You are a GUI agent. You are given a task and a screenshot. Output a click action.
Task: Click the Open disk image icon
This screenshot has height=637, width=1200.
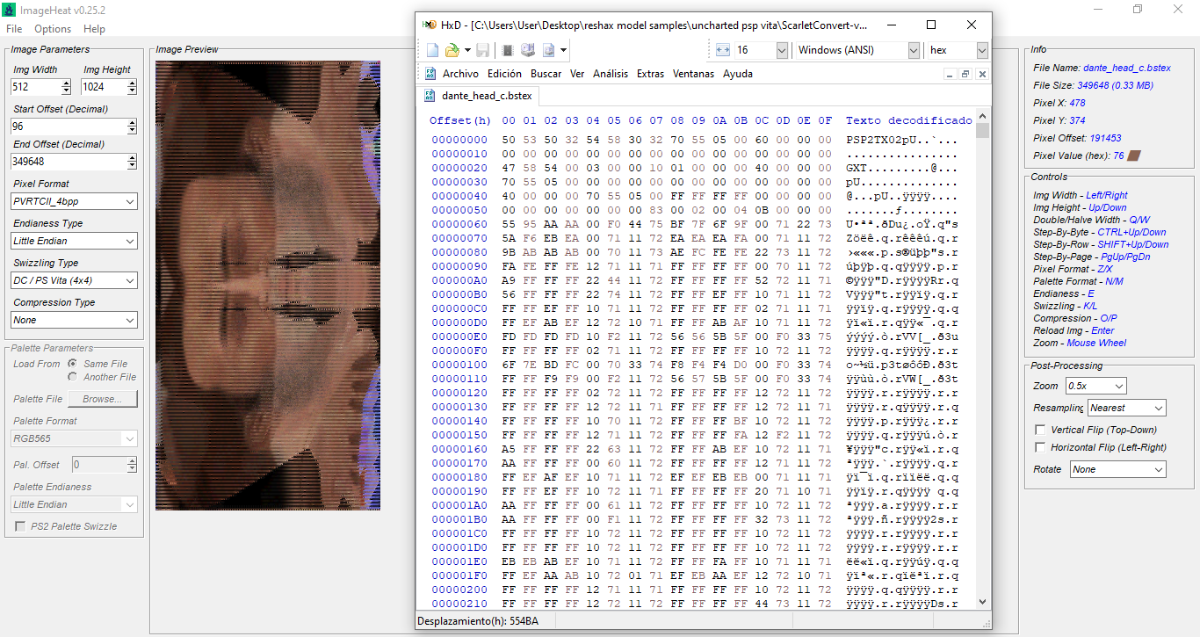[x=549, y=50]
